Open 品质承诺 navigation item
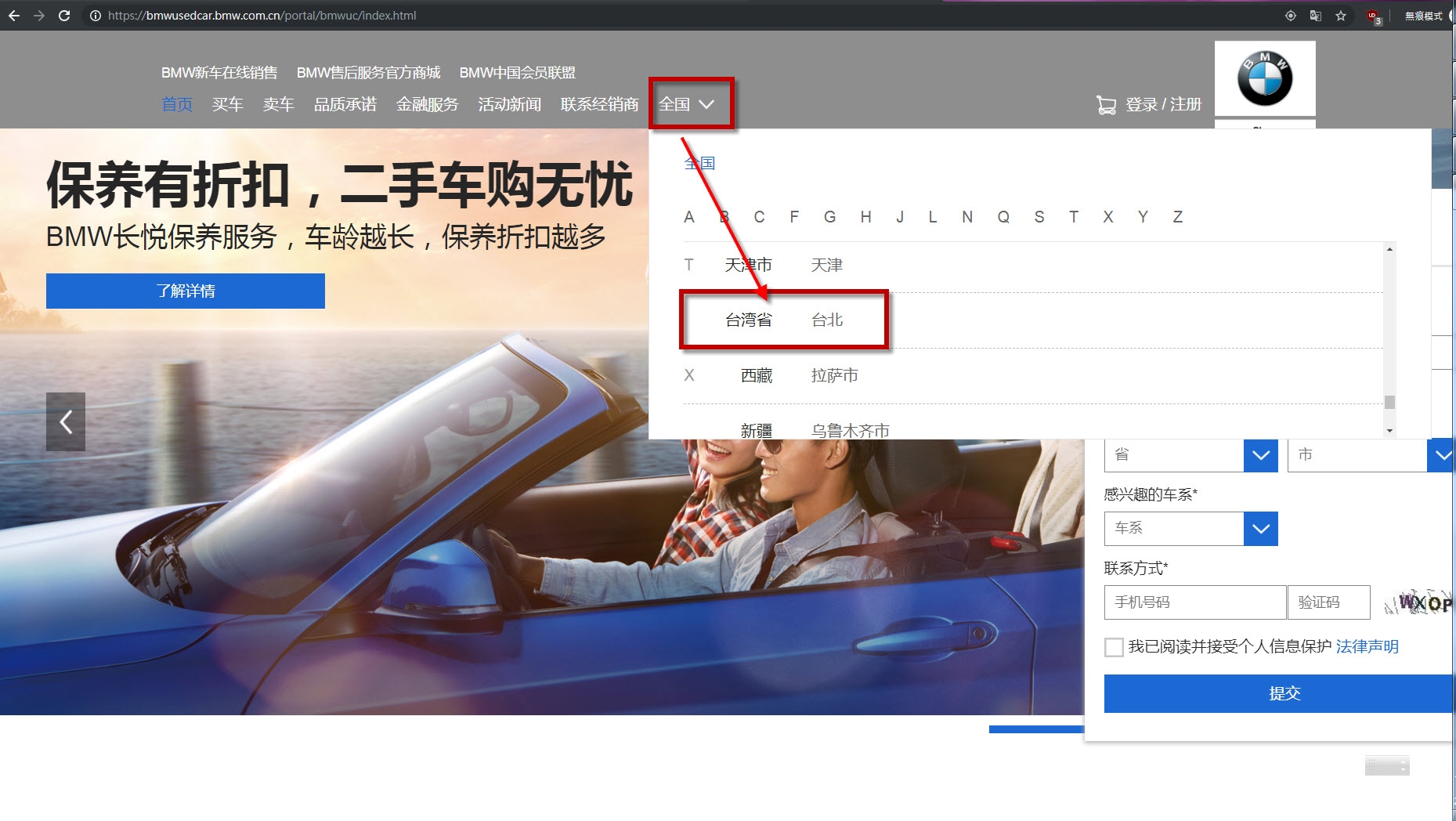 [x=345, y=104]
